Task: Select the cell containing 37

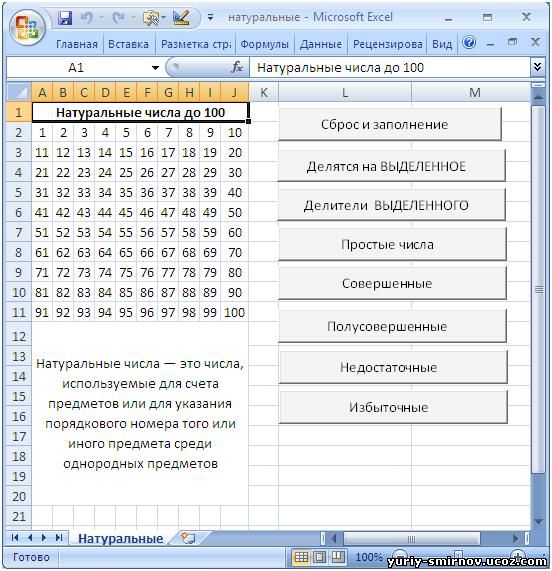Action: 168,192
